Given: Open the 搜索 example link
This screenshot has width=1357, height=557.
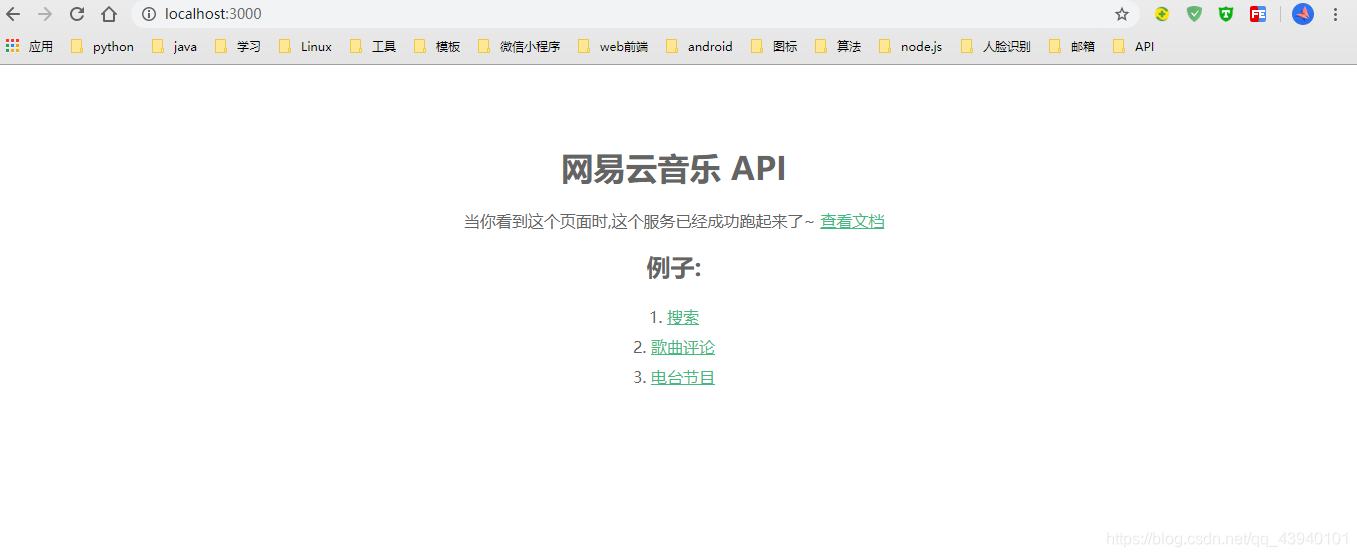Looking at the screenshot, I should pyautogui.click(x=683, y=318).
